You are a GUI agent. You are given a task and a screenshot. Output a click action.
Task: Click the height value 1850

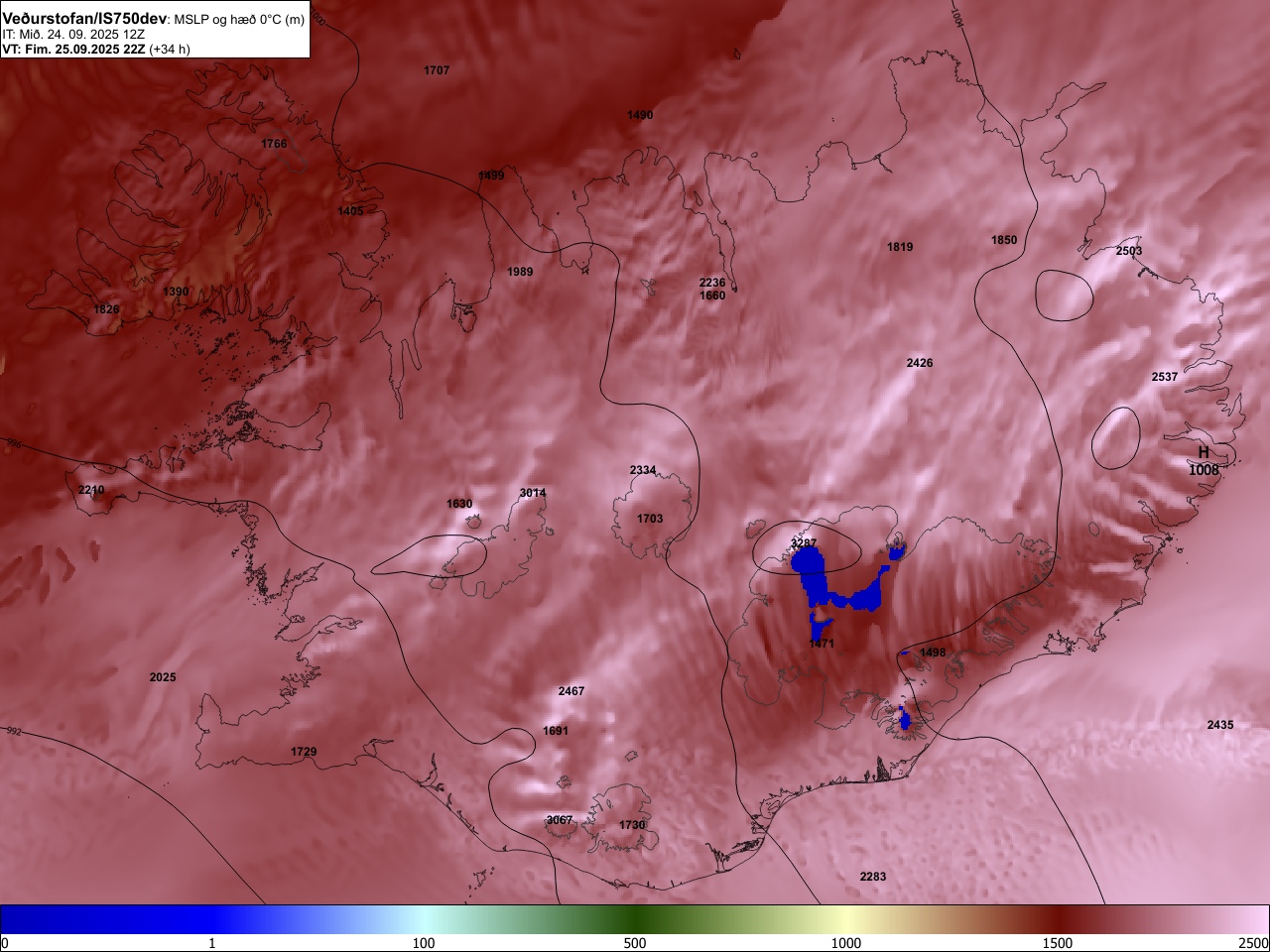(x=1004, y=240)
